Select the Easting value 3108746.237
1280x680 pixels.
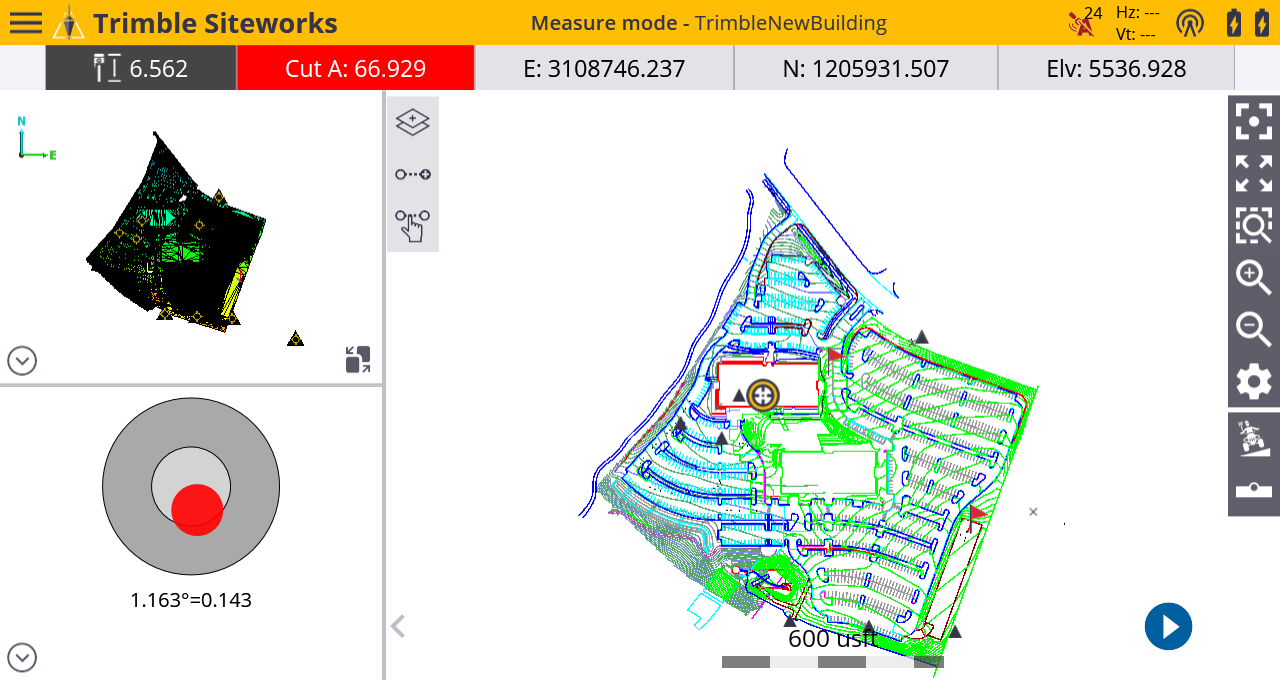pos(604,68)
